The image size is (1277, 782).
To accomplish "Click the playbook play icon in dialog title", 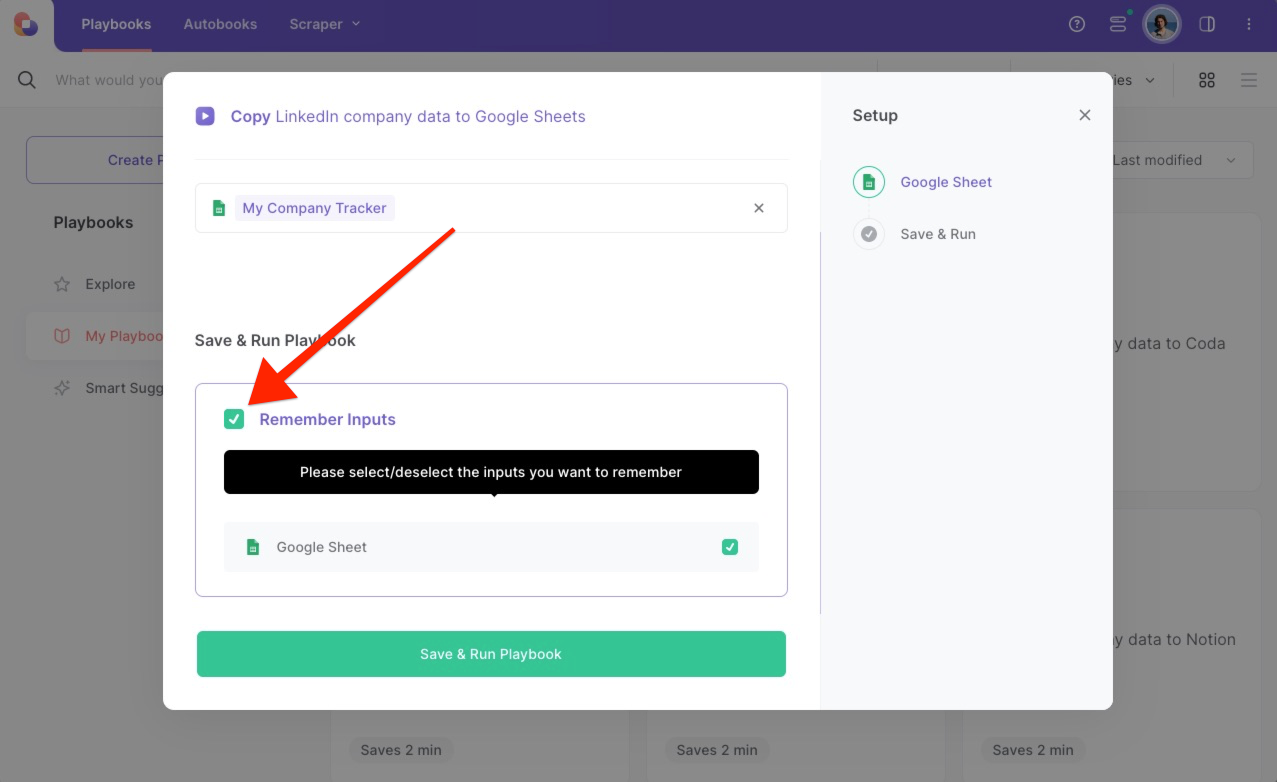I will (205, 116).
